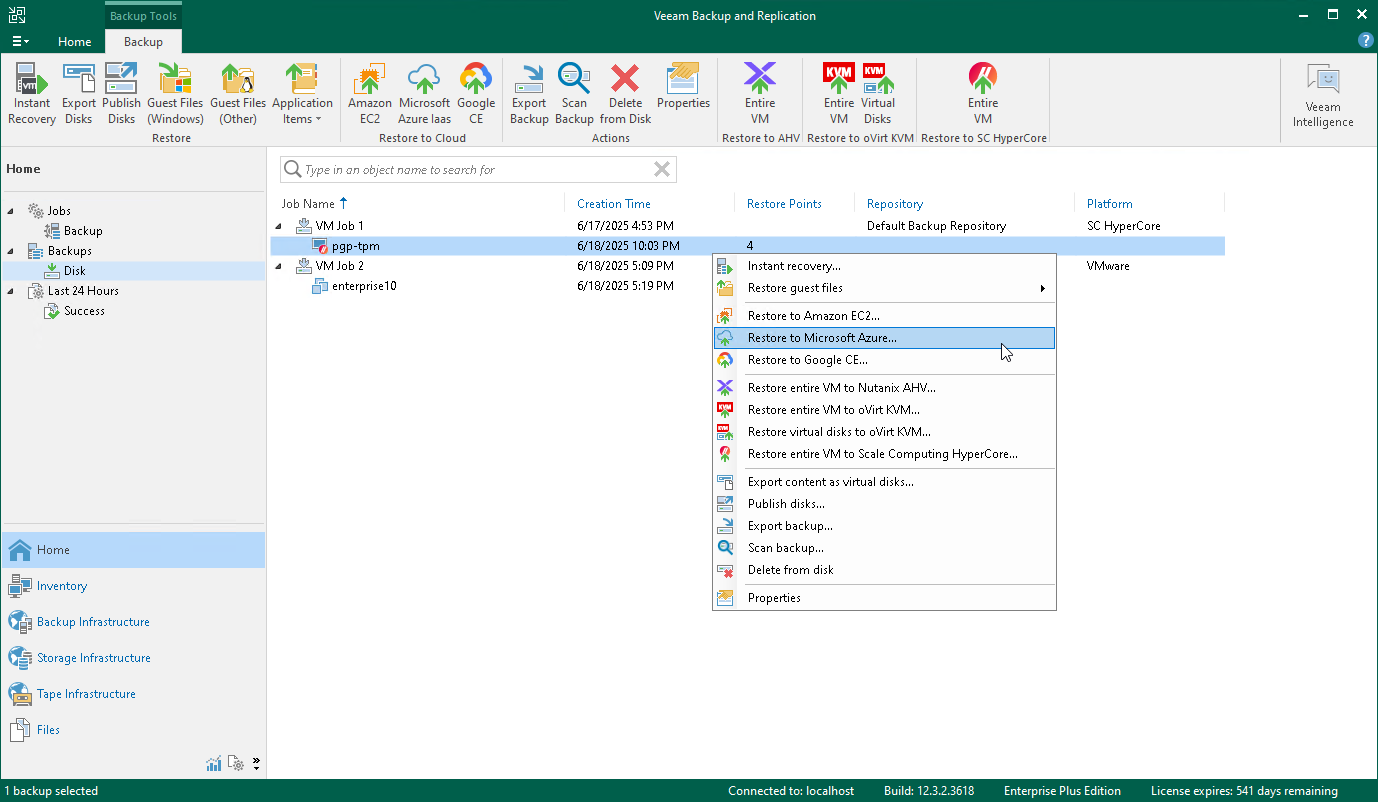Restore Entire VM to oVirt KVM
This screenshot has width=1378, height=802.
(x=839, y=94)
